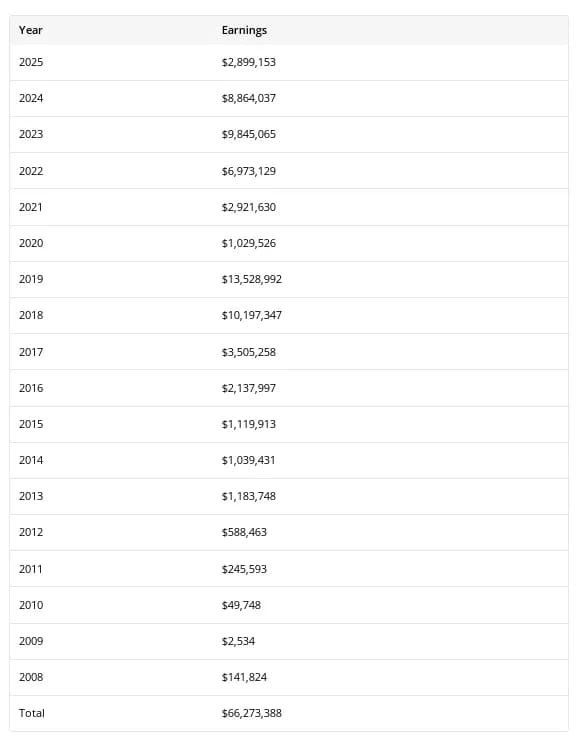This screenshot has width=580, height=746.
Task: Click the 2022 year cell
Action: tap(31, 171)
